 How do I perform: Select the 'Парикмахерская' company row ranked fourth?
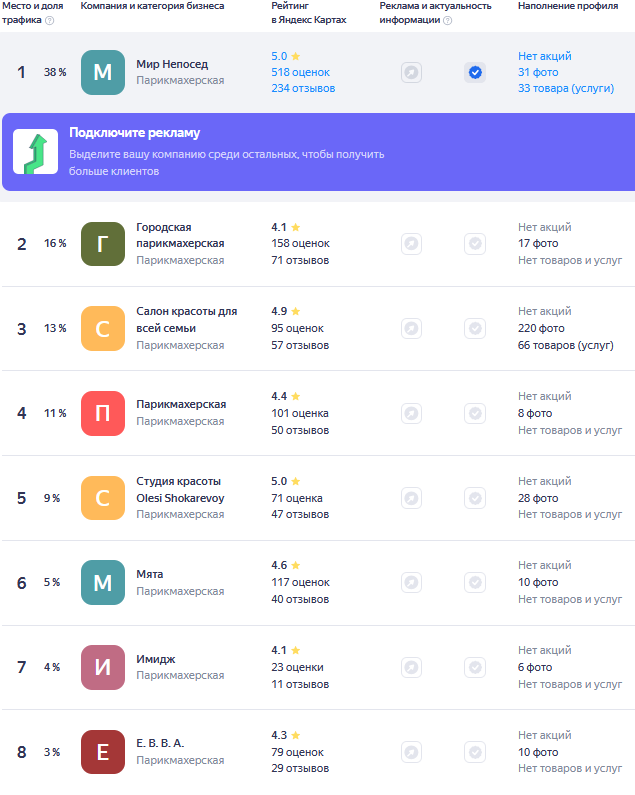pyautogui.click(x=181, y=404)
